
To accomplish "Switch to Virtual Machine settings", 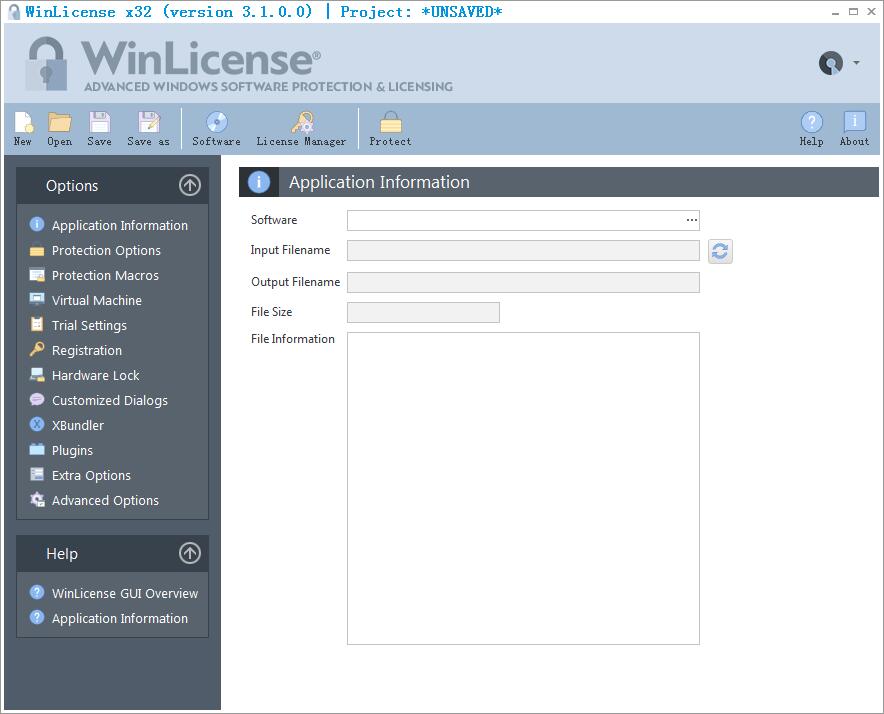I will point(96,300).
